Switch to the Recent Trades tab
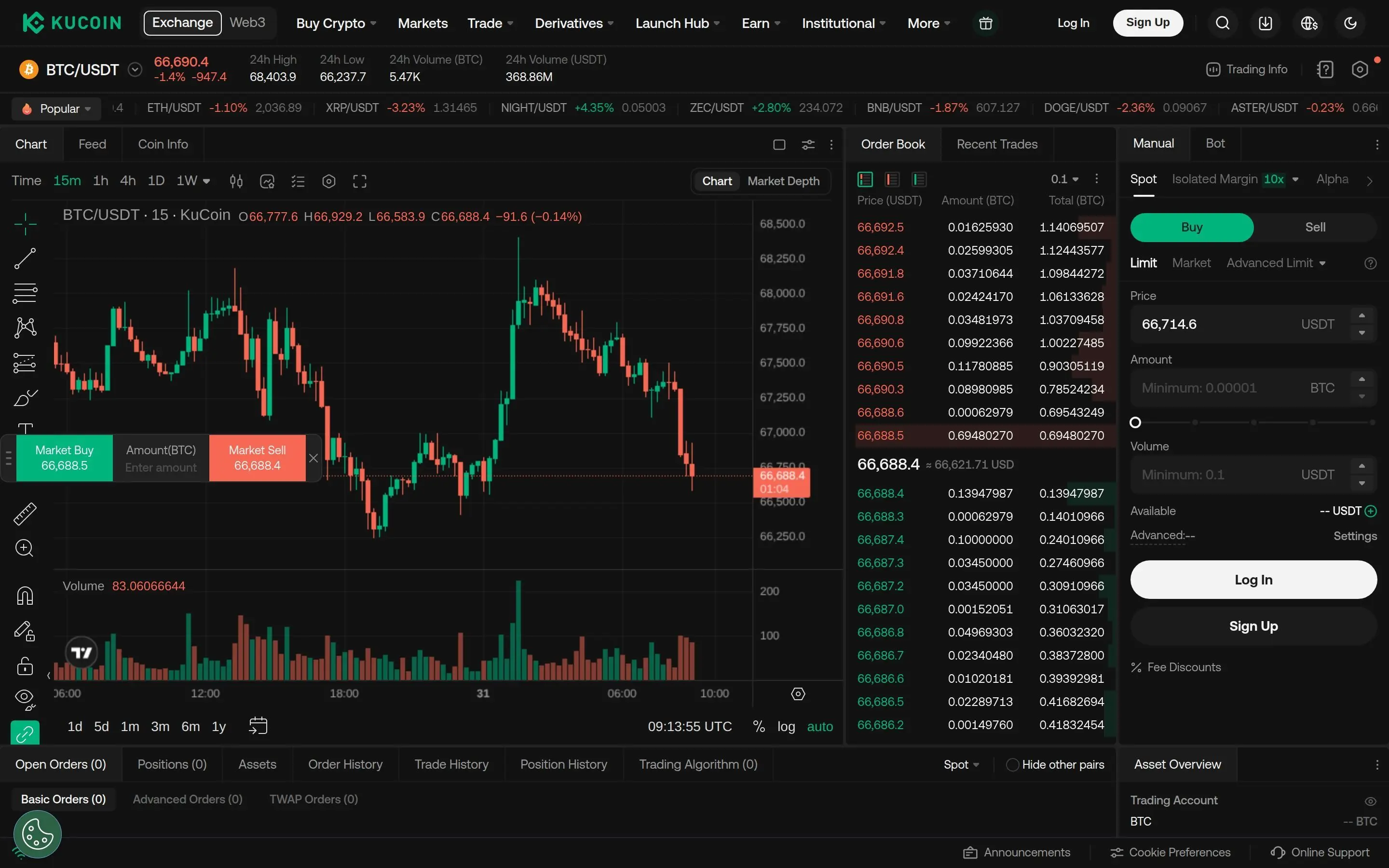 [997, 144]
